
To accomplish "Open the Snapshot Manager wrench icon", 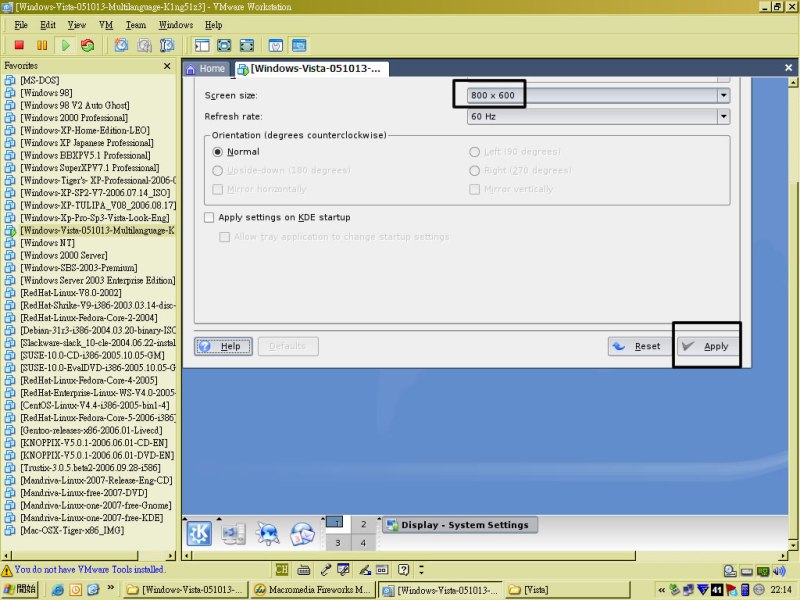I will 167,45.
